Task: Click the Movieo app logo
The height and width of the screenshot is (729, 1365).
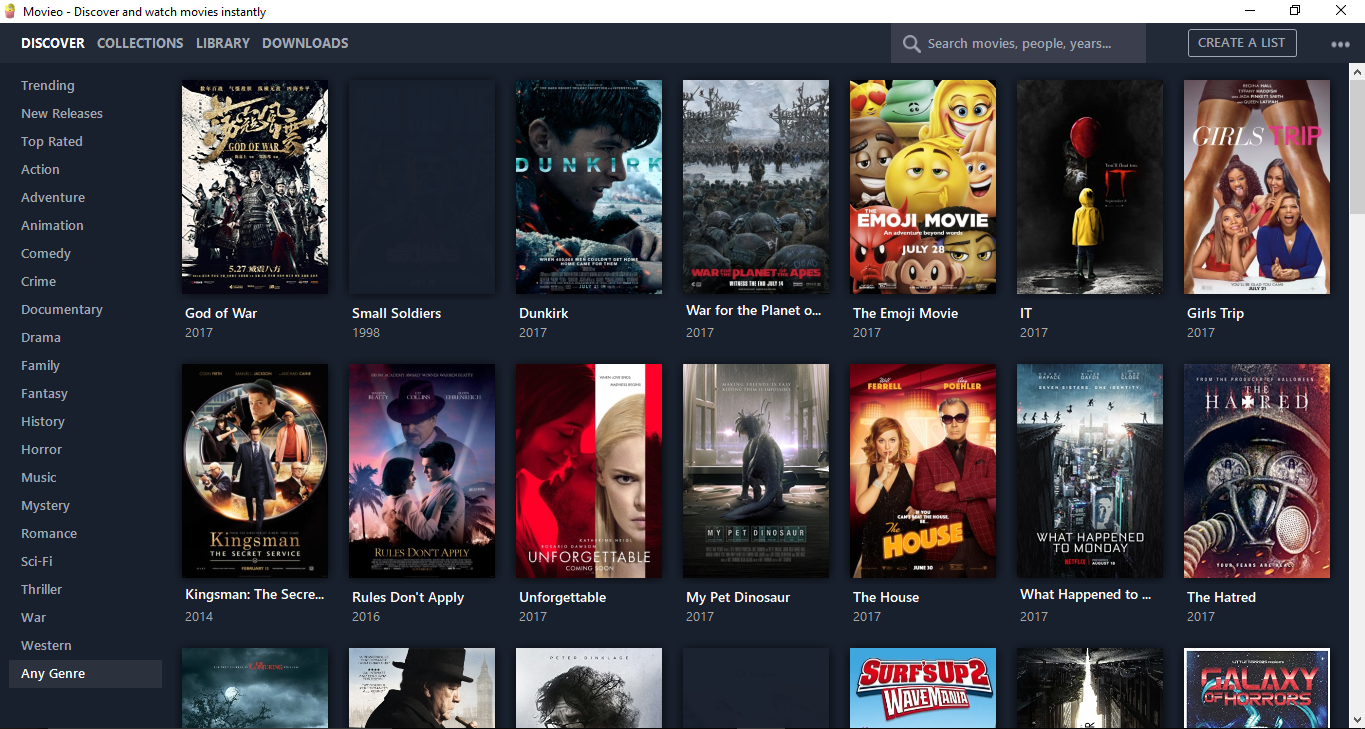Action: tap(11, 11)
